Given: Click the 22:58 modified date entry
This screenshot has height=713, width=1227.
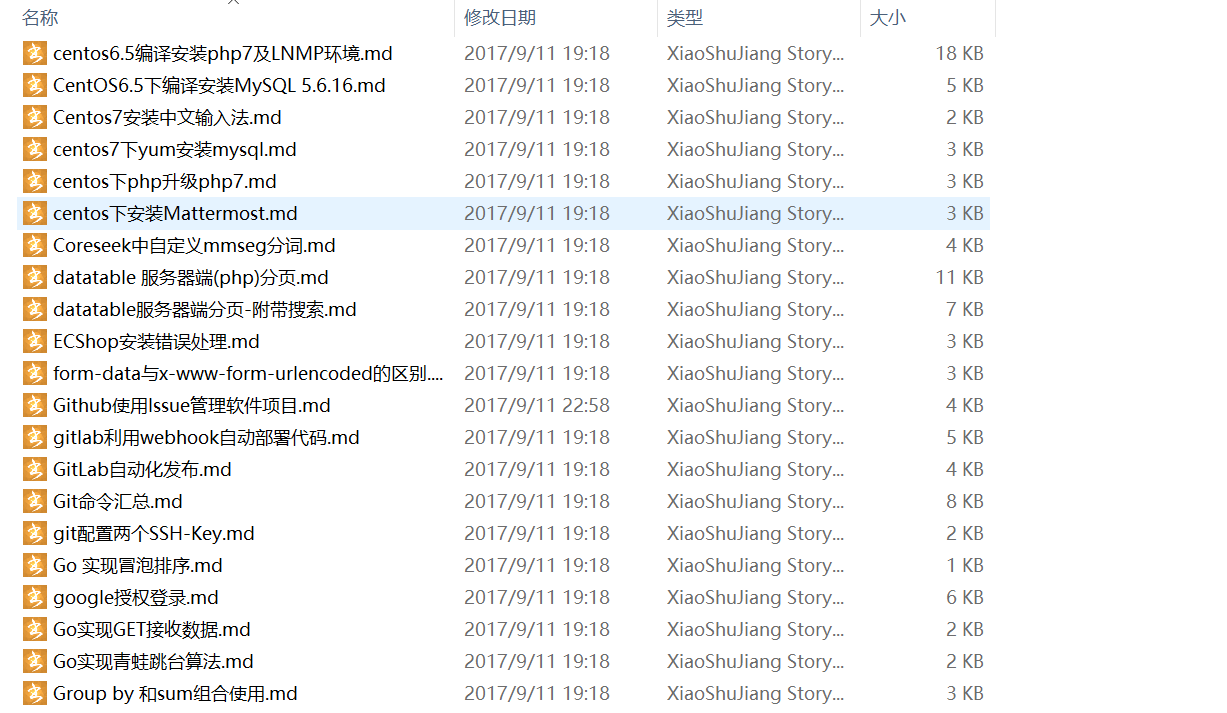Looking at the screenshot, I should 537,405.
